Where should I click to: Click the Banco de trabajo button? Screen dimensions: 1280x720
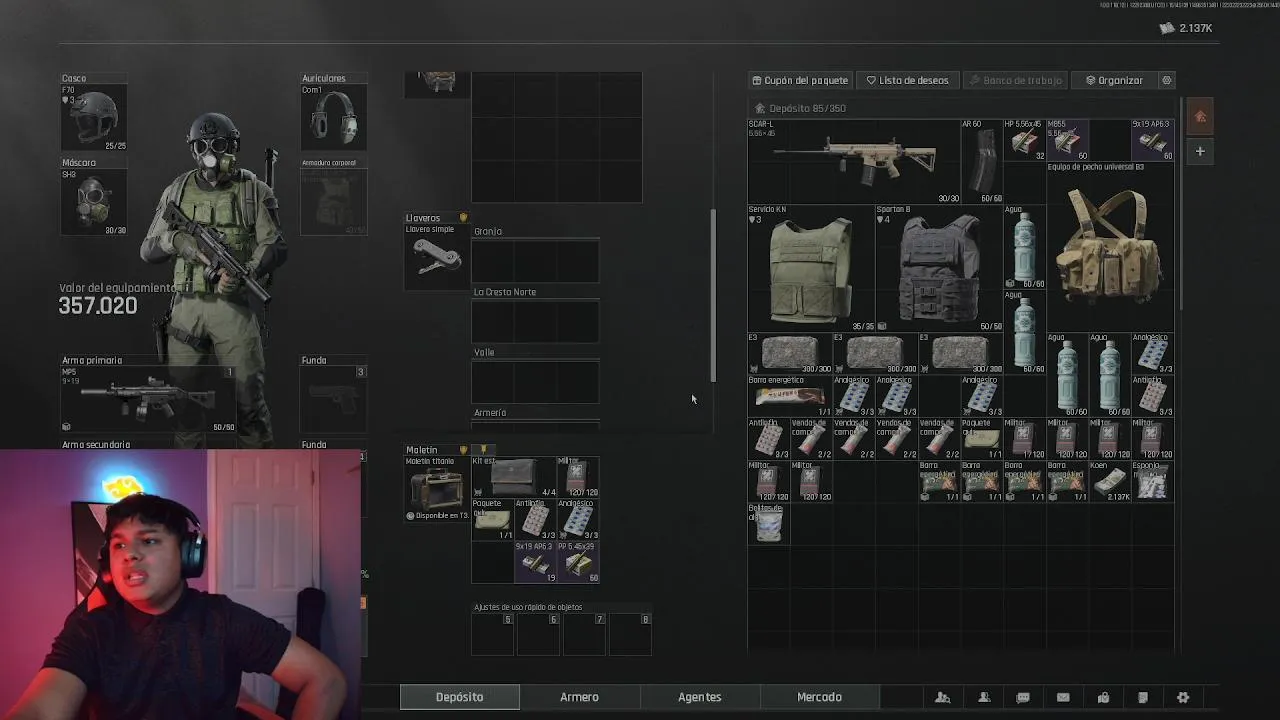pos(1016,80)
